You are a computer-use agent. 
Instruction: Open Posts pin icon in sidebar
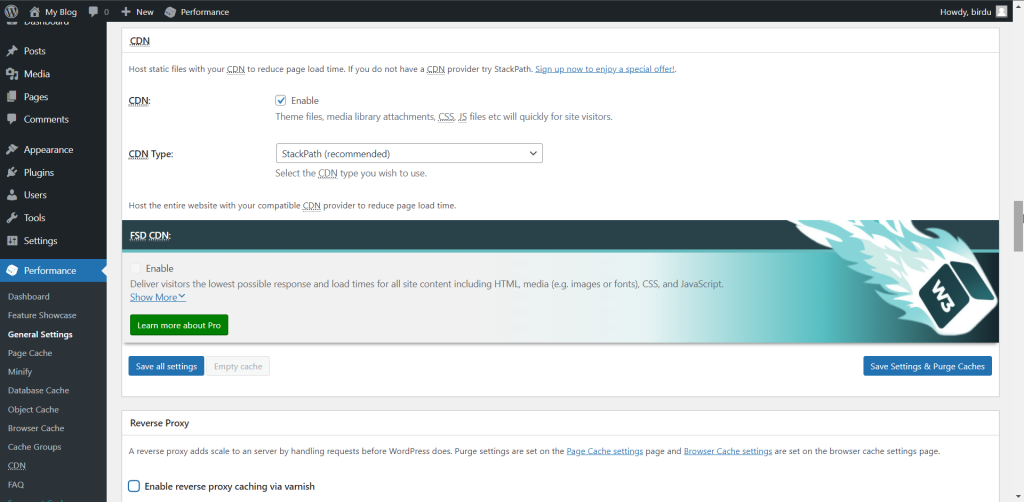point(12,51)
